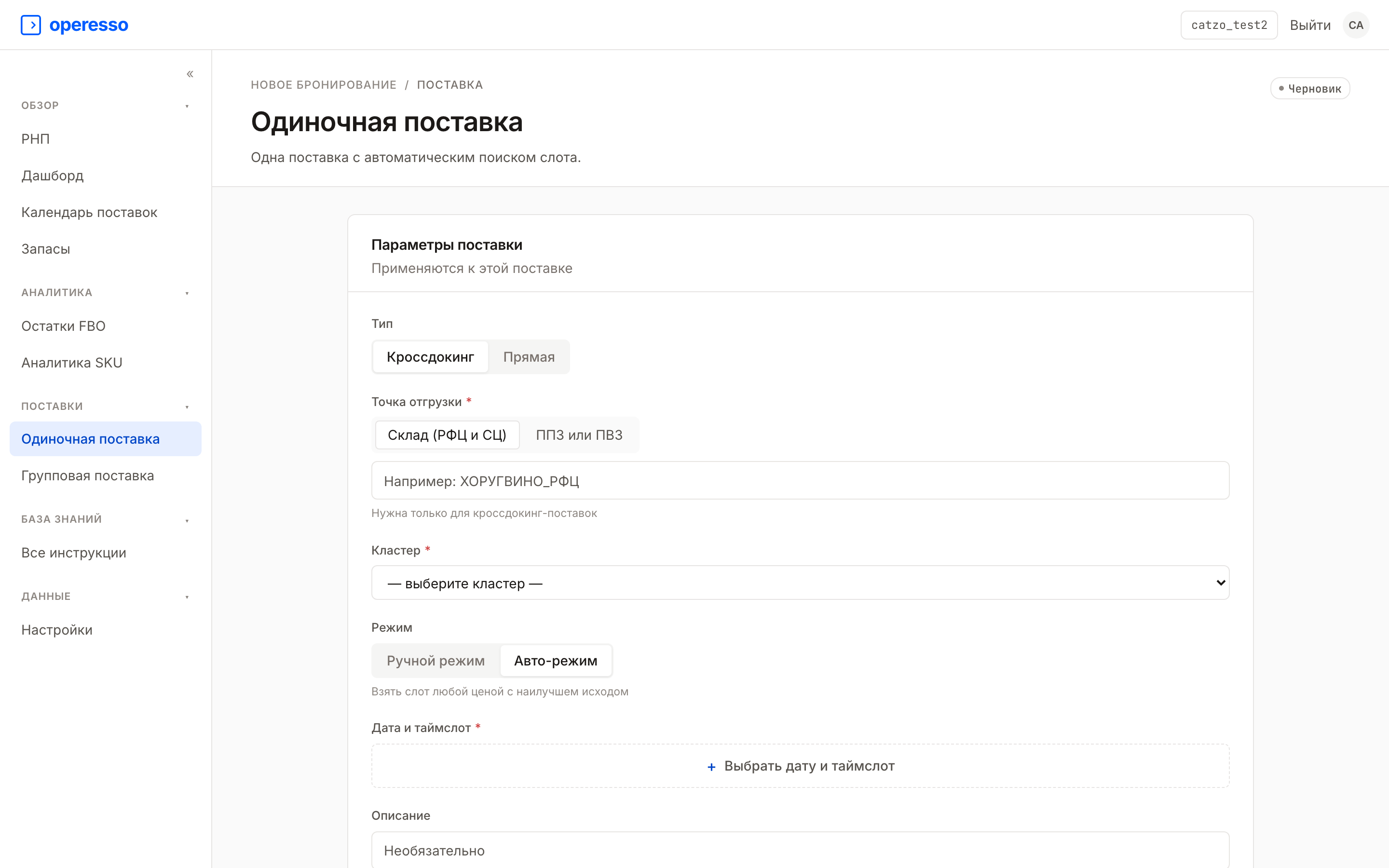Click the catzo_test2 account button
Viewport: 1389px width, 868px height.
pos(1229,25)
